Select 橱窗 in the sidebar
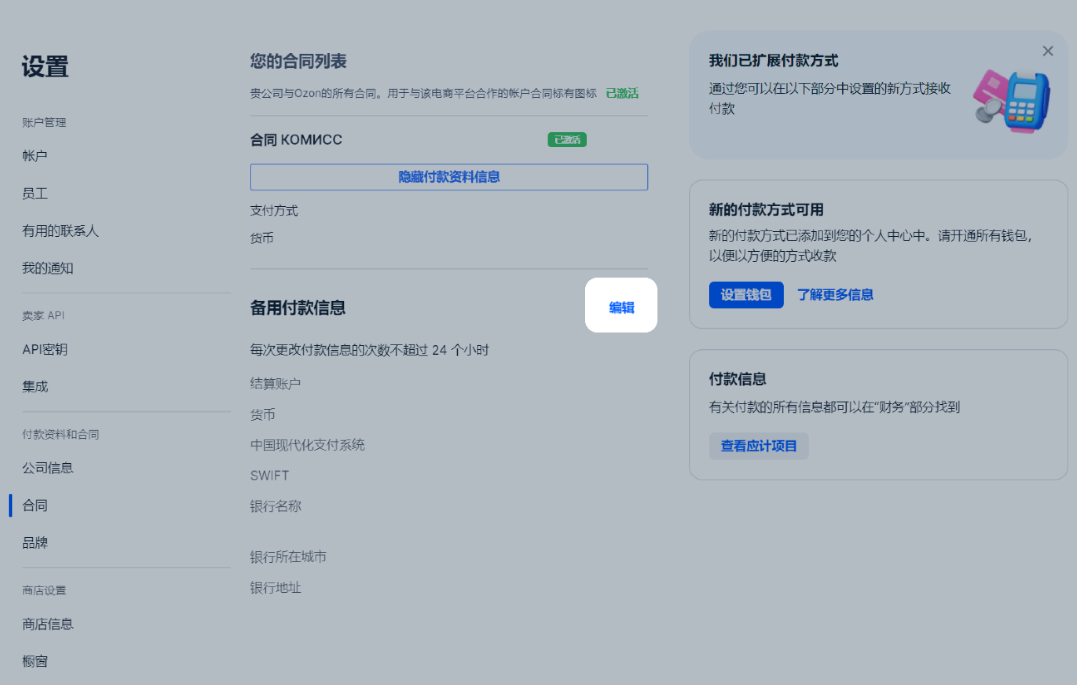The width and height of the screenshot is (1077, 685). pos(35,661)
